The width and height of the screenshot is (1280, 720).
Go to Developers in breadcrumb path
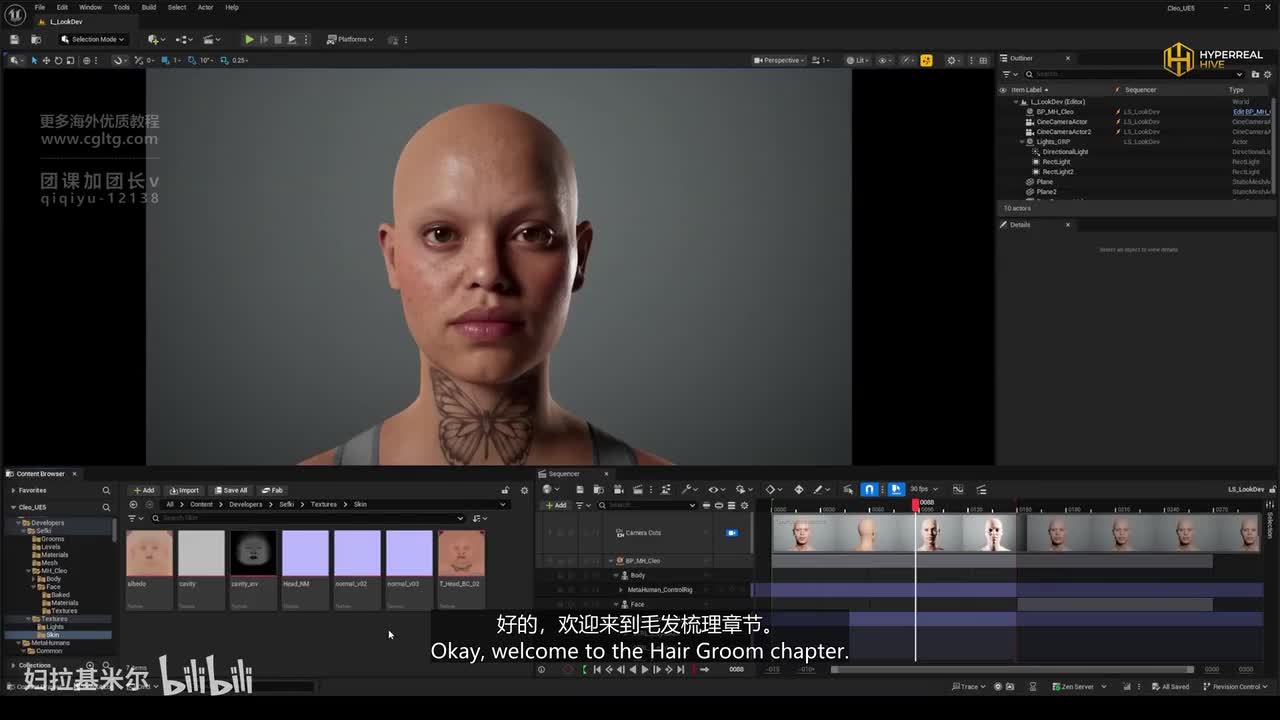(246, 504)
